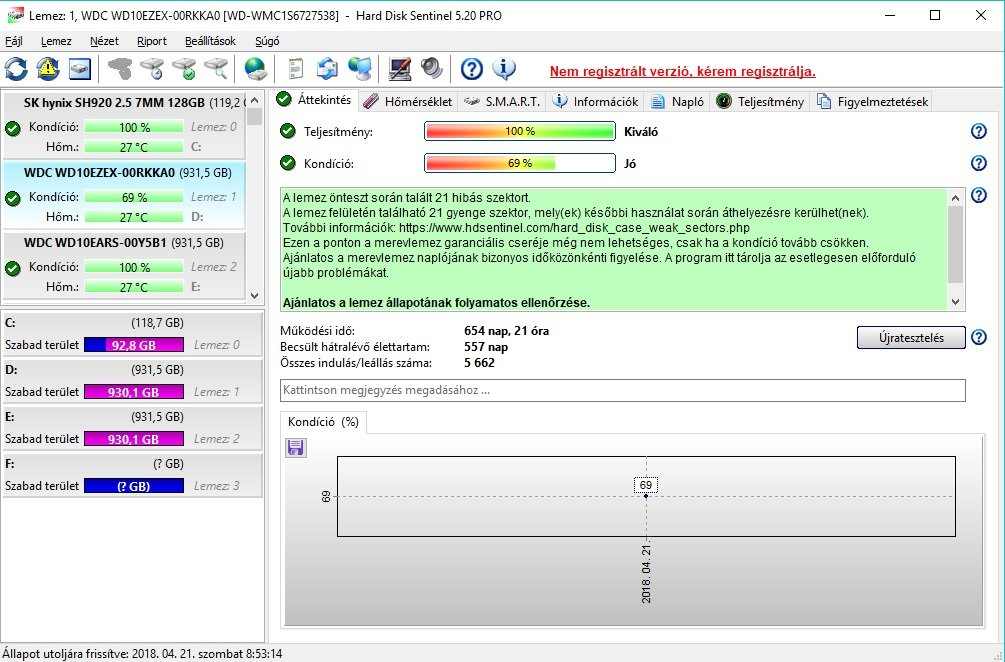
Task: Open the Információk tab
Action: pyautogui.click(x=595, y=101)
